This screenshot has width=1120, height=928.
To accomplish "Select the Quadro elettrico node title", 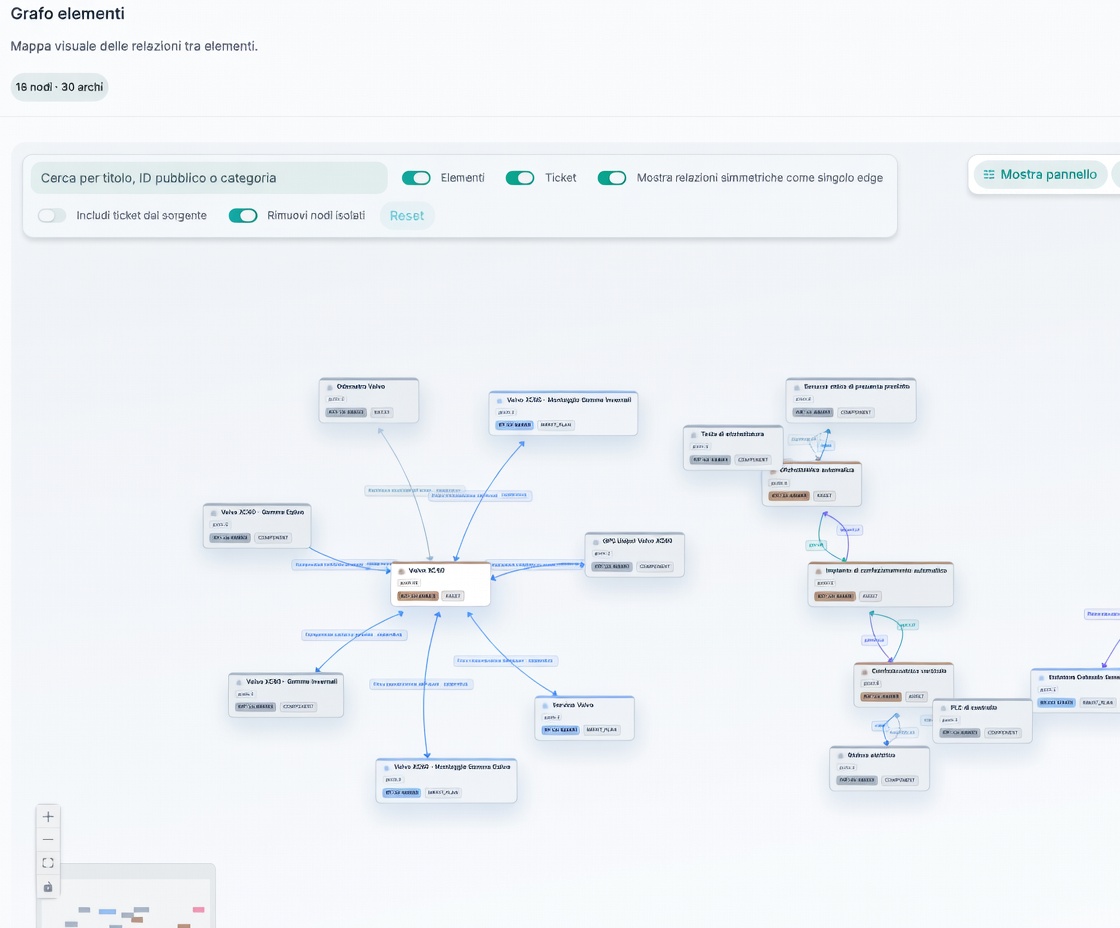I will click(x=871, y=755).
